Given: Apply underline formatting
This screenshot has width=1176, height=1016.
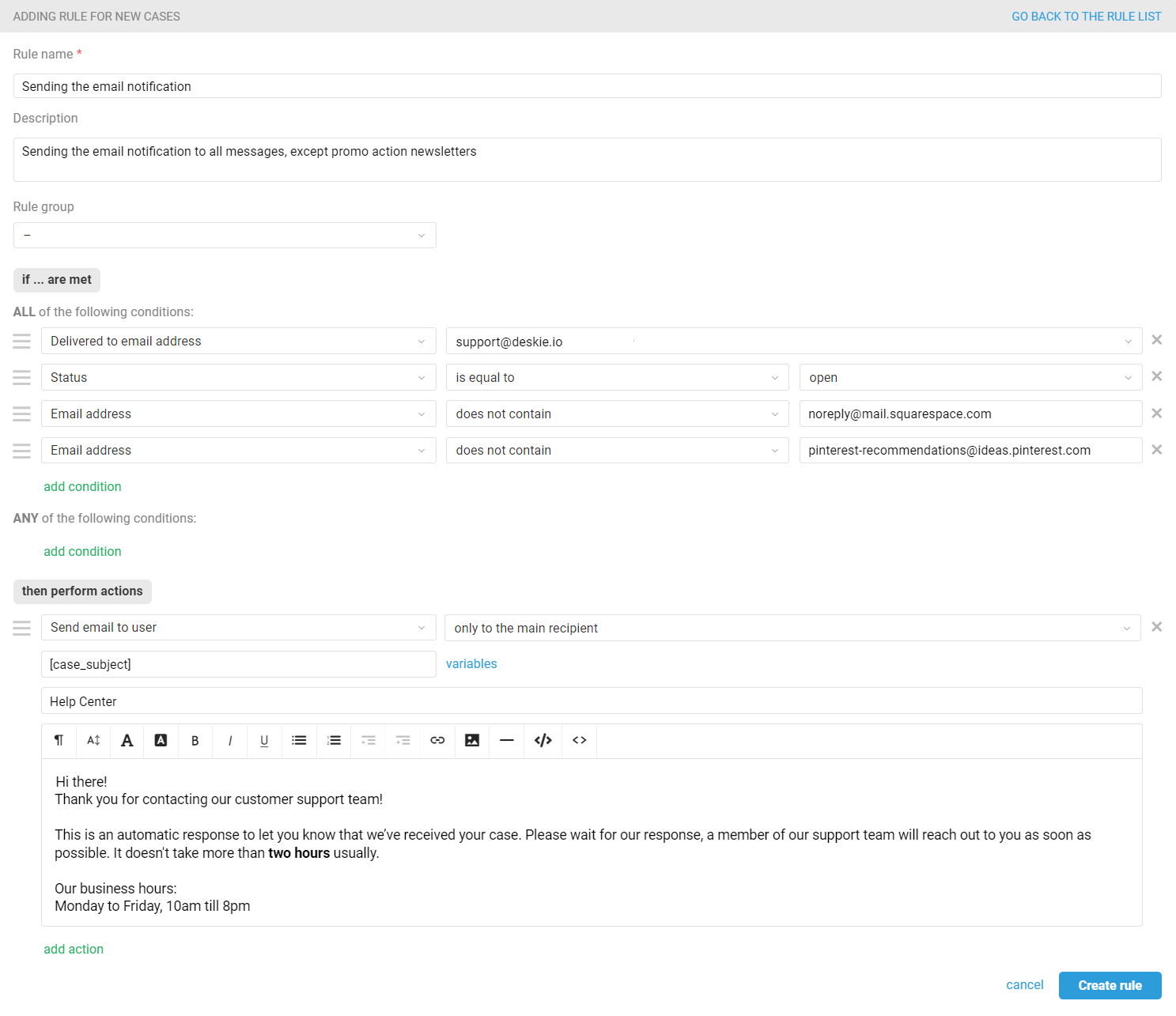Looking at the screenshot, I should [264, 741].
